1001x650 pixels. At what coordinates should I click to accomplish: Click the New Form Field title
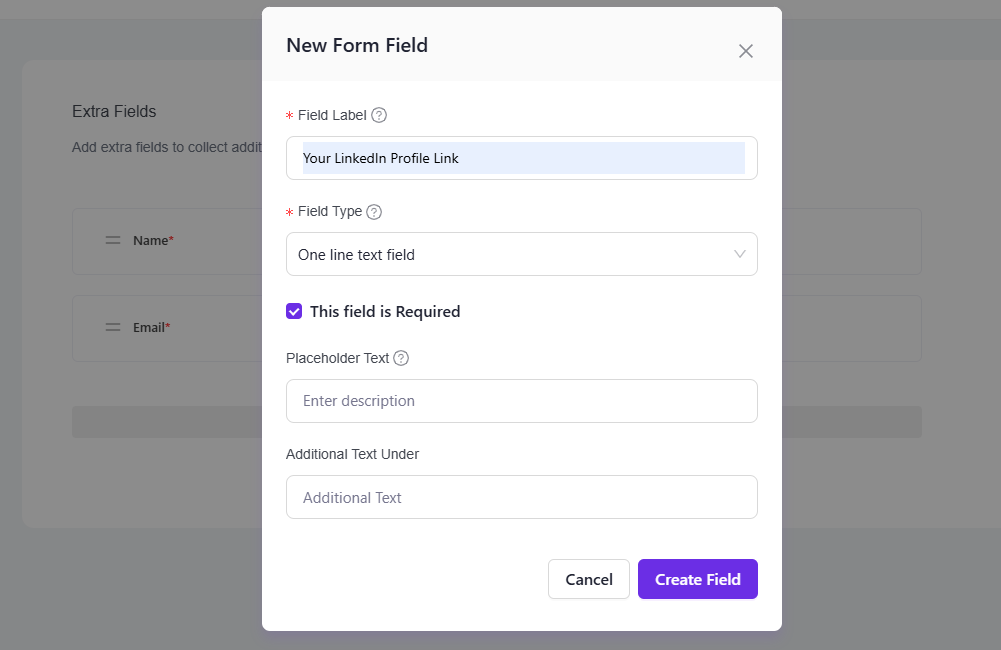coord(357,45)
